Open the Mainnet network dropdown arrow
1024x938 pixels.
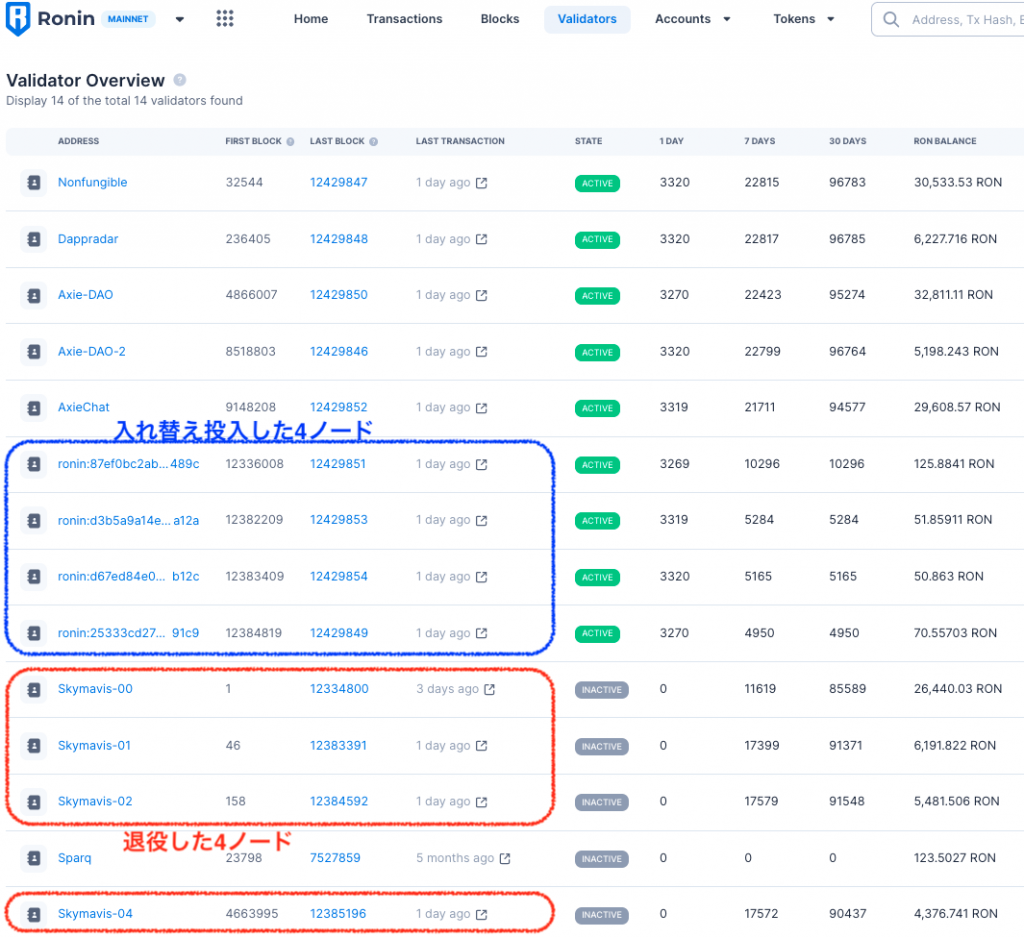(180, 20)
